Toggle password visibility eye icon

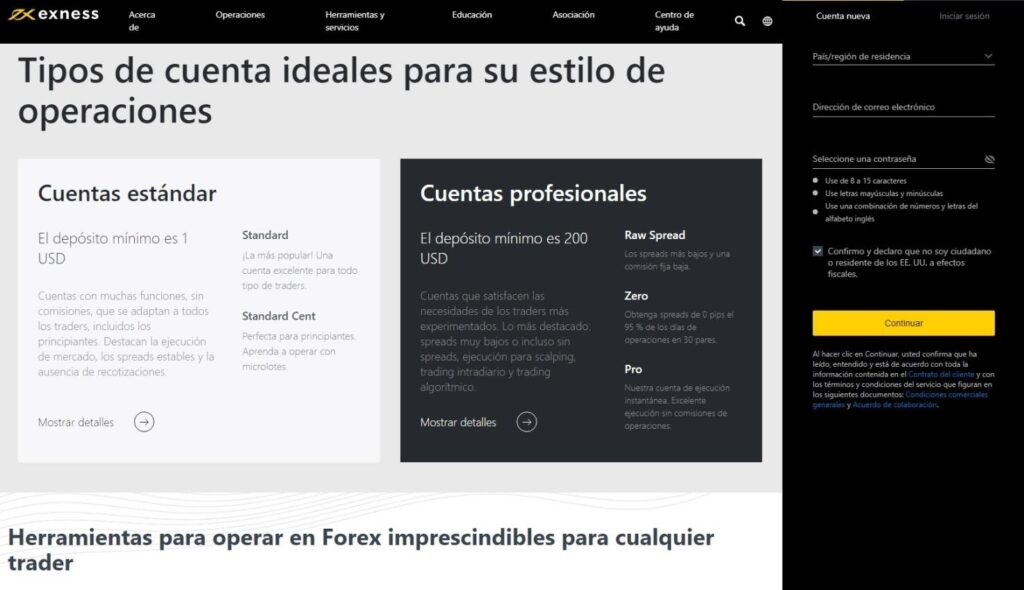click(989, 159)
